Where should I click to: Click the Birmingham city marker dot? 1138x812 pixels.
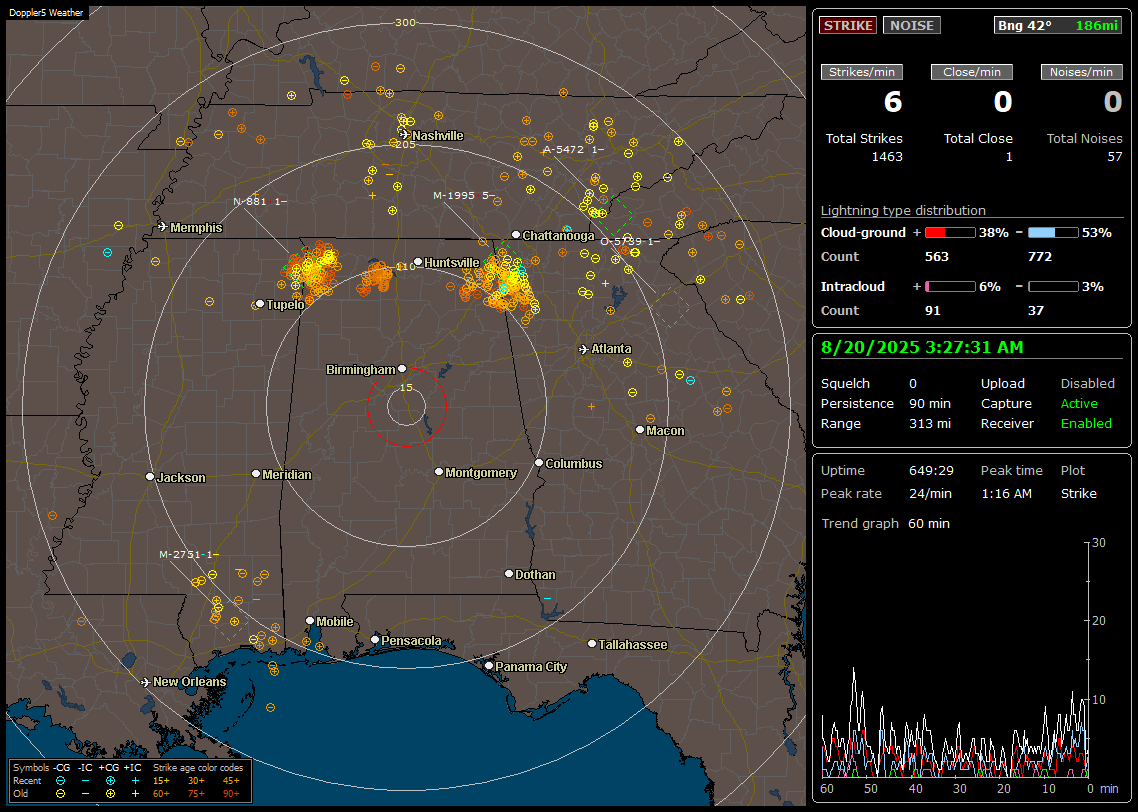402,369
